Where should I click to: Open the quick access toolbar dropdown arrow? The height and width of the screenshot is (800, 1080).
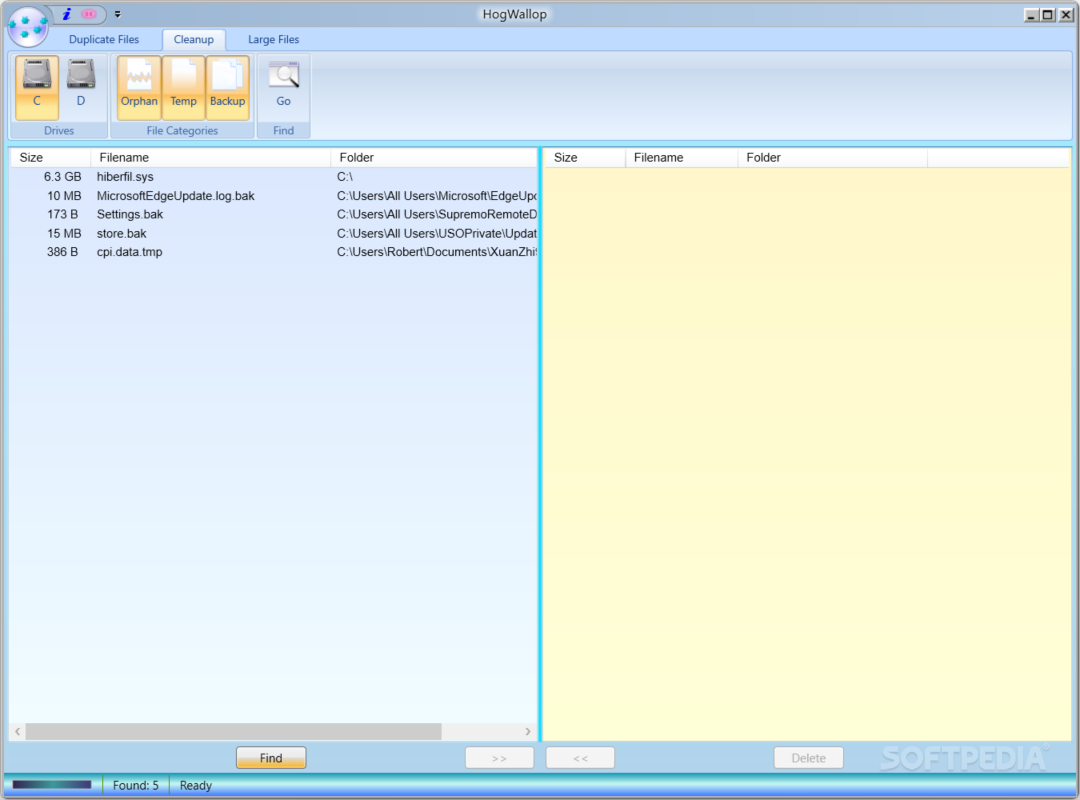[118, 14]
